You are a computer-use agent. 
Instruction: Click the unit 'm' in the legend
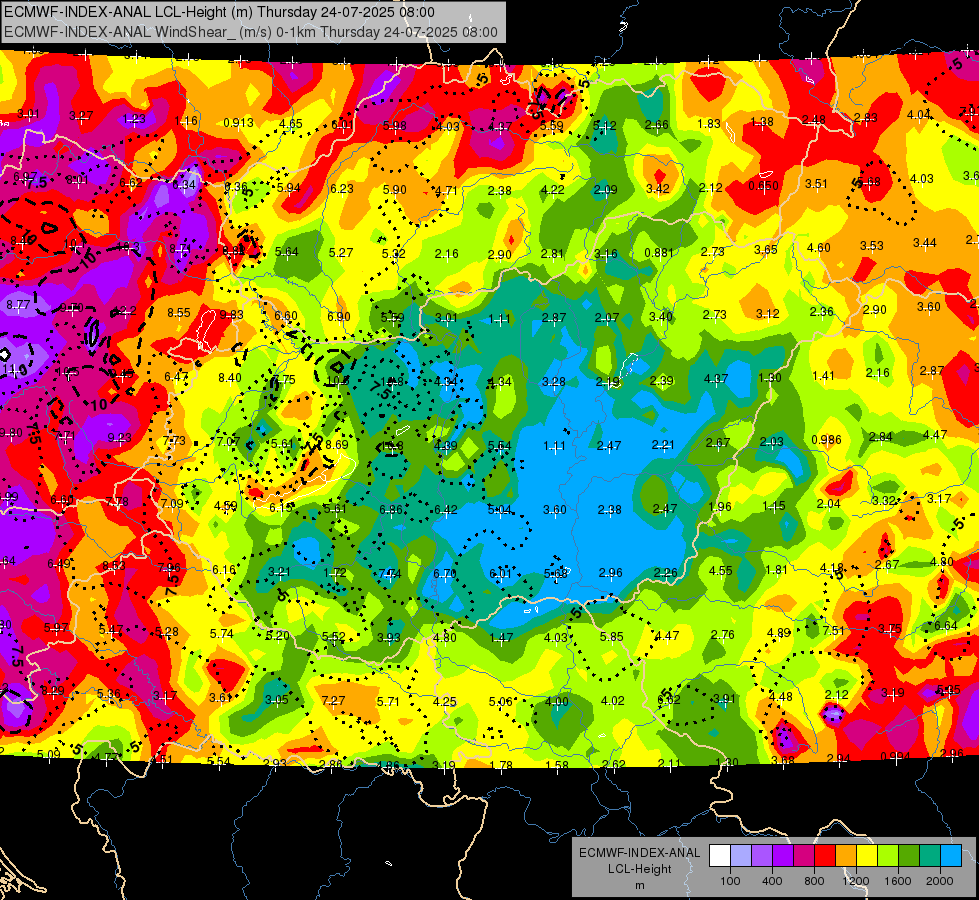[x=639, y=885]
